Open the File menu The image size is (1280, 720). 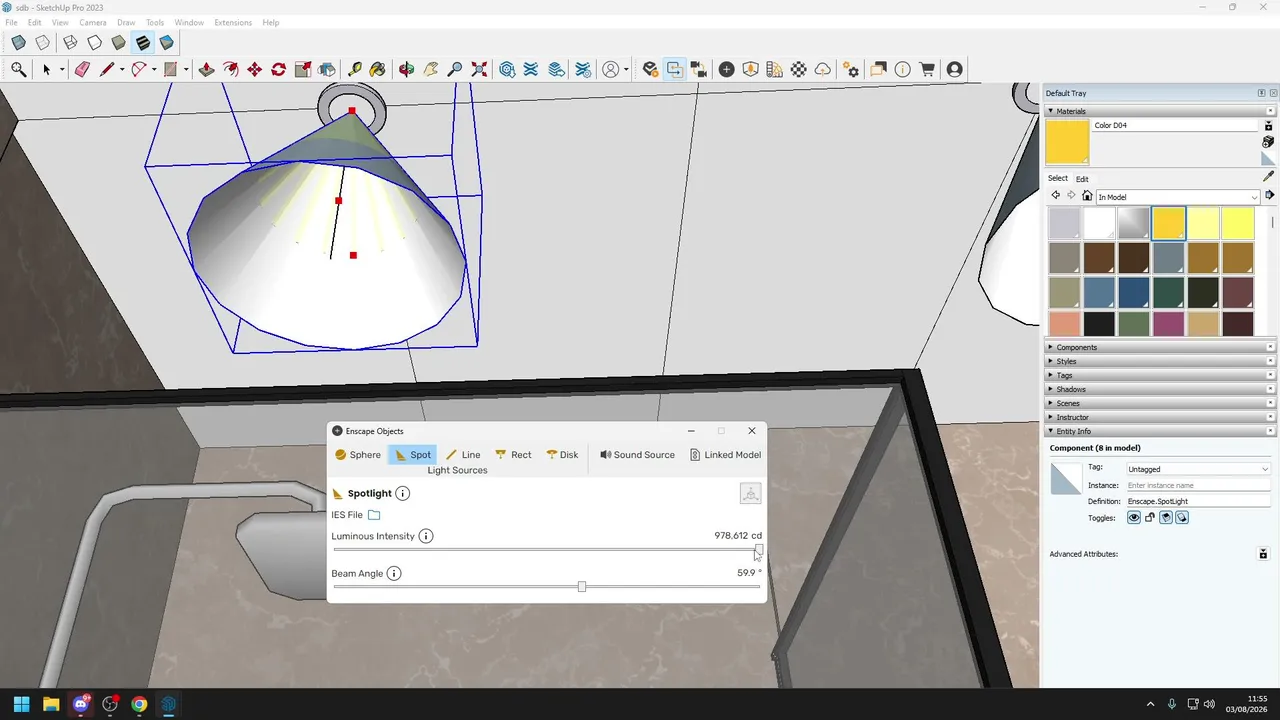tap(11, 22)
